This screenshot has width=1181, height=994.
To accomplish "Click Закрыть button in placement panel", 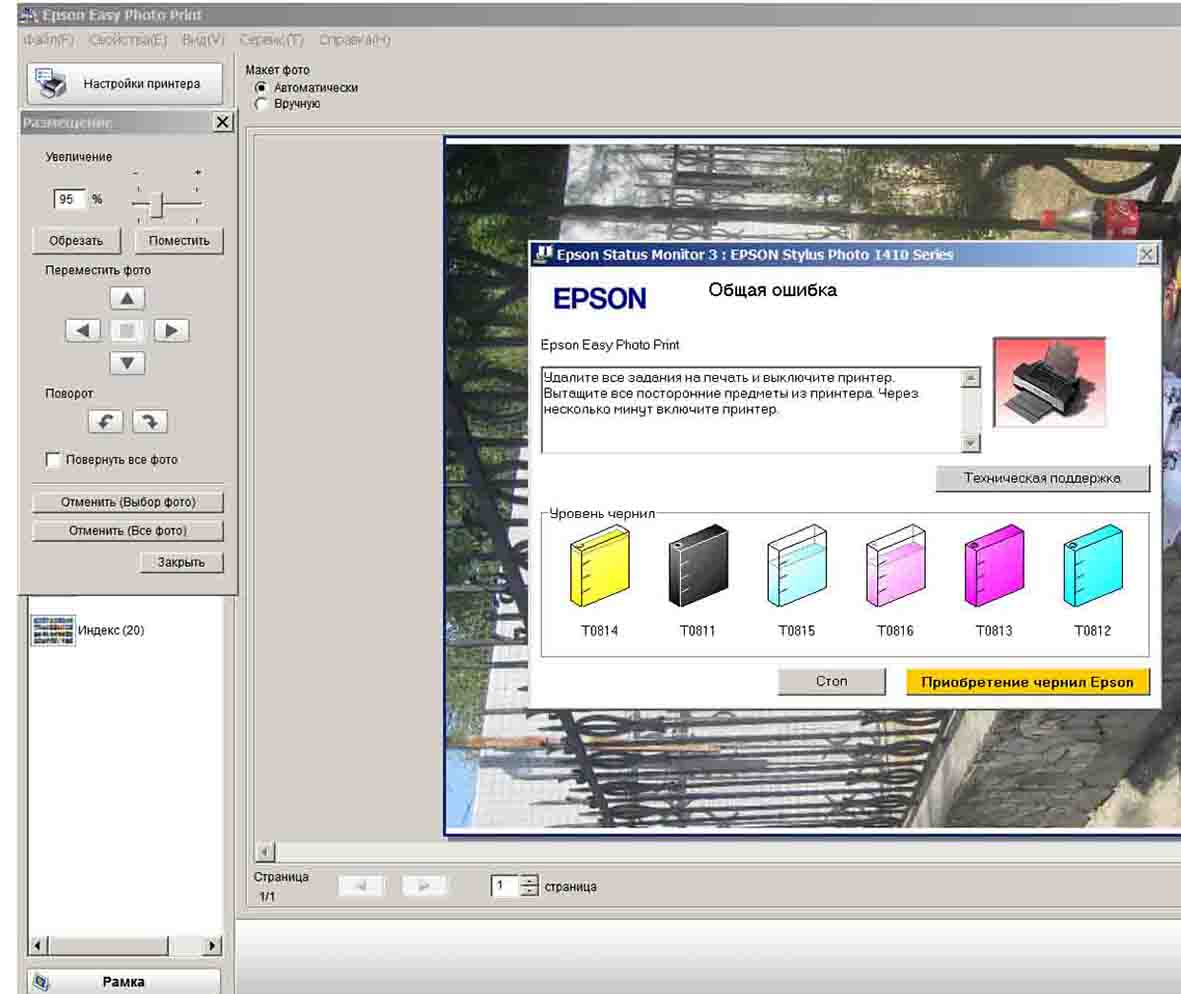I will pos(181,563).
